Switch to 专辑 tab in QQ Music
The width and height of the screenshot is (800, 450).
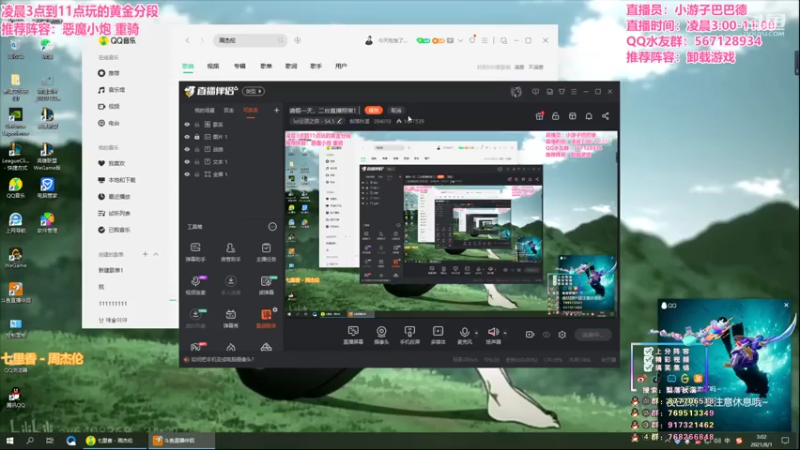[240, 66]
